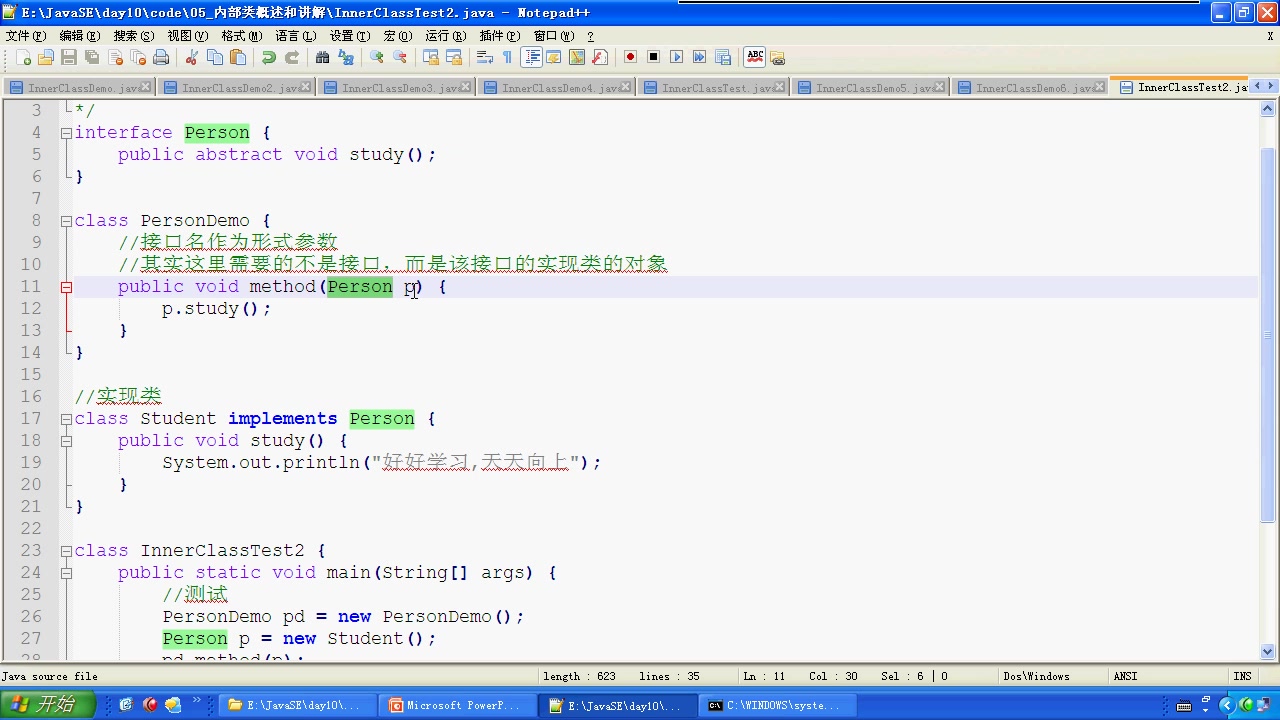The width and height of the screenshot is (1280, 720).
Task: Play back the recorded macro
Action: (x=677, y=57)
